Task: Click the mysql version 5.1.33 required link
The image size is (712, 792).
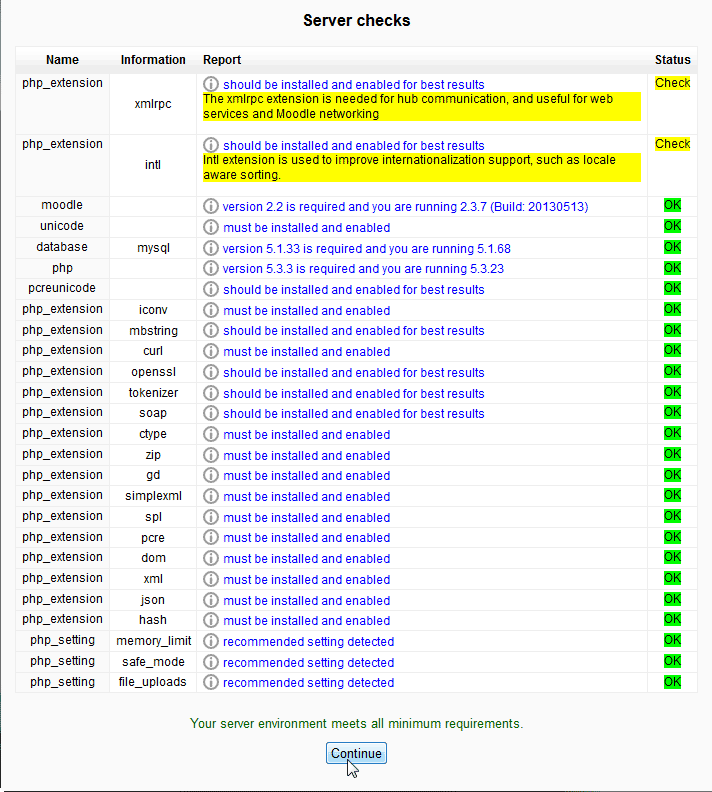Action: pos(367,248)
